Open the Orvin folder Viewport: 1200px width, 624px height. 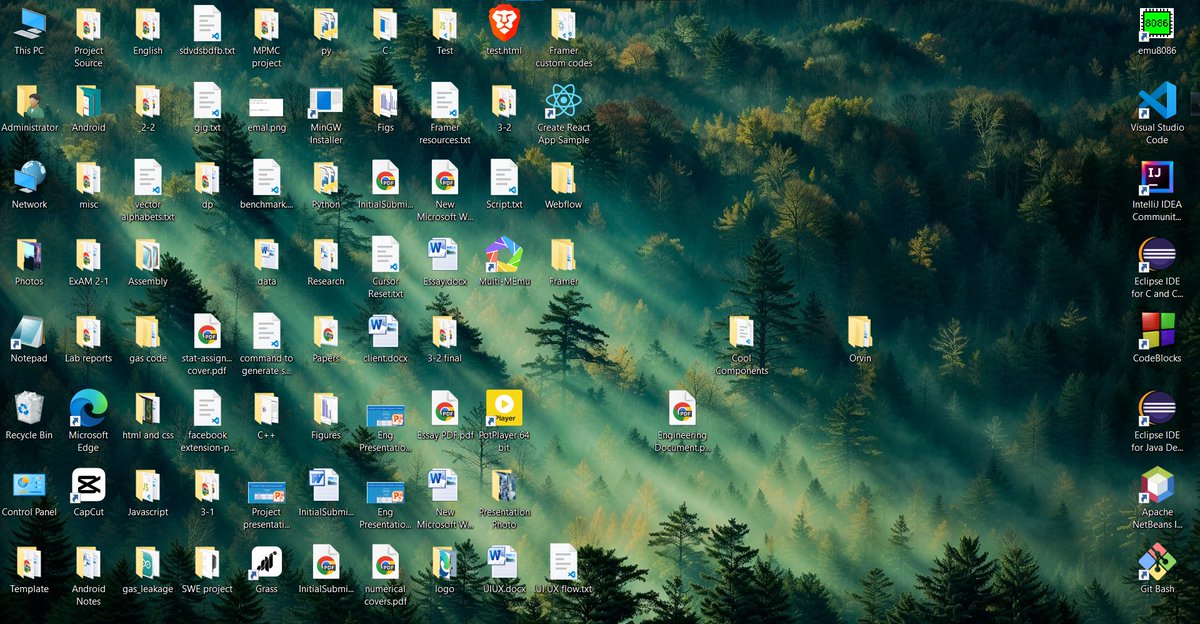click(x=860, y=338)
